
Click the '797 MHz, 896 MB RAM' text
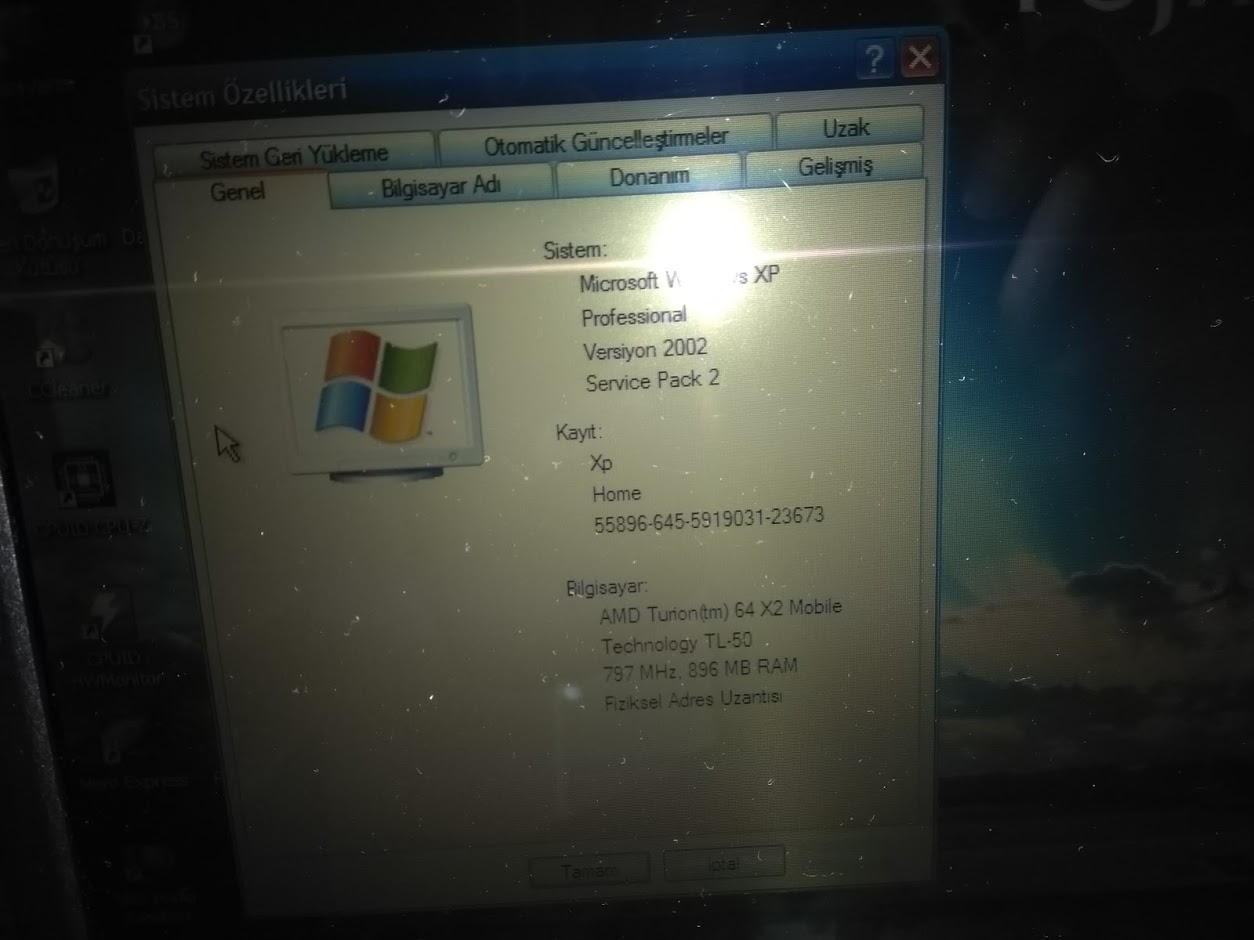click(700, 670)
